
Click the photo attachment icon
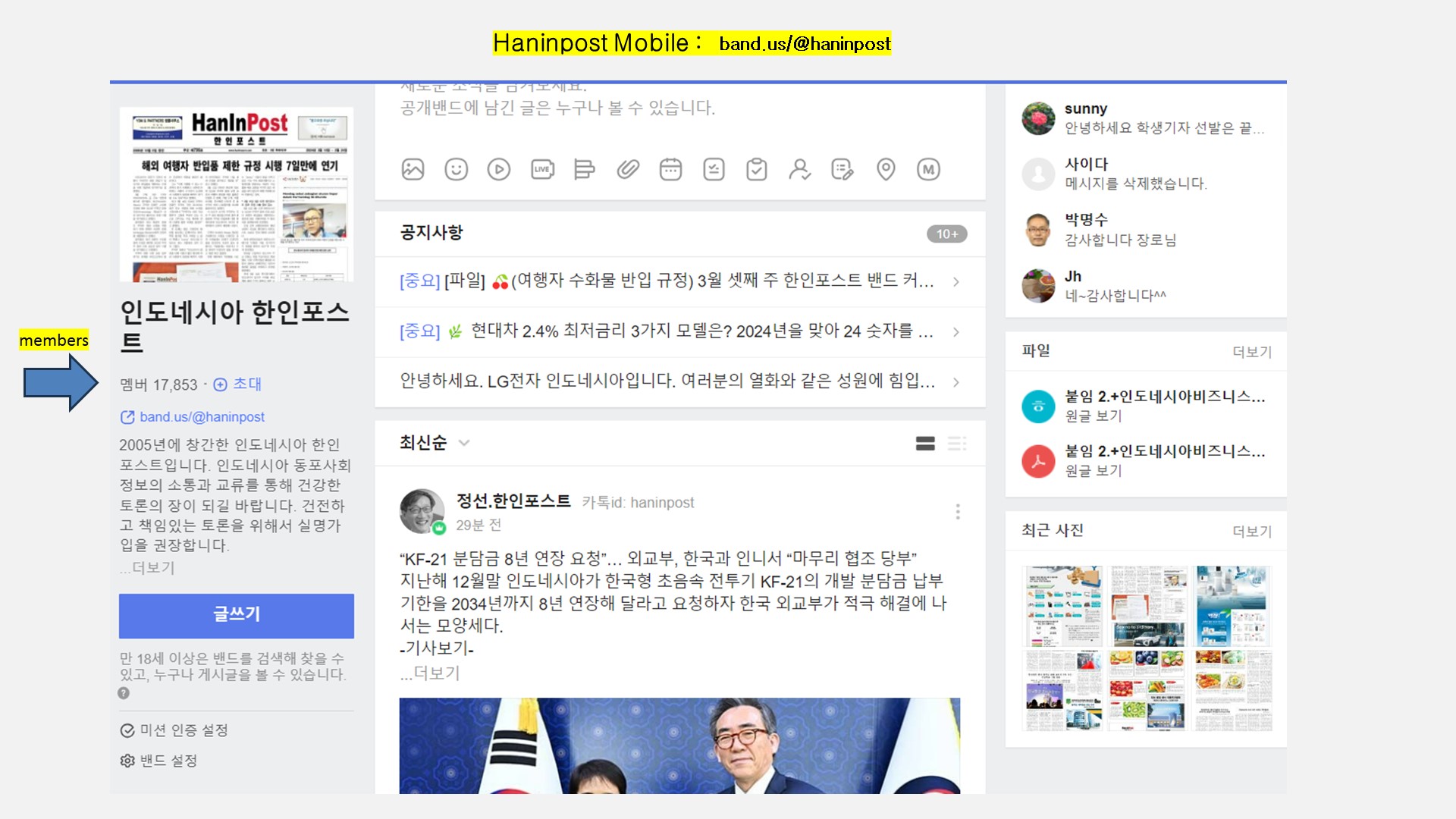point(413,169)
